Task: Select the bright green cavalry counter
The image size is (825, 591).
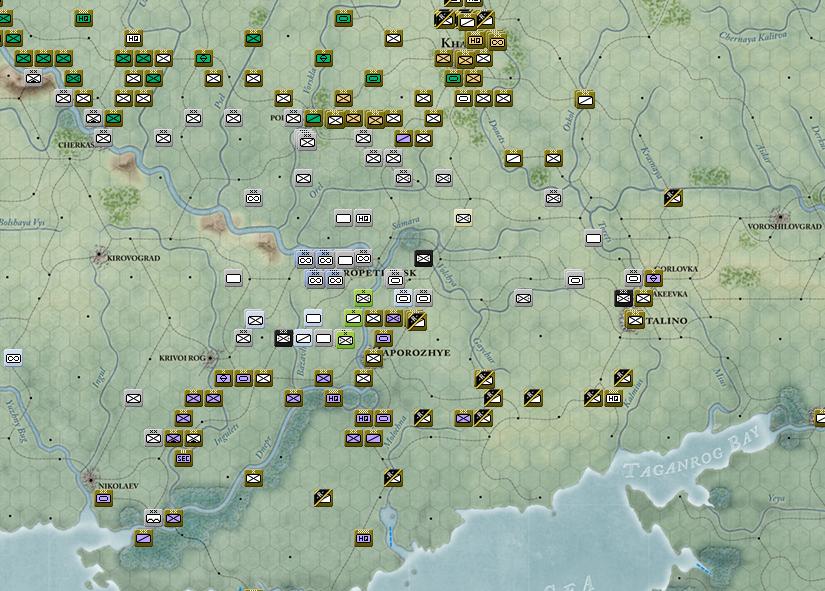Action: [x=353, y=318]
